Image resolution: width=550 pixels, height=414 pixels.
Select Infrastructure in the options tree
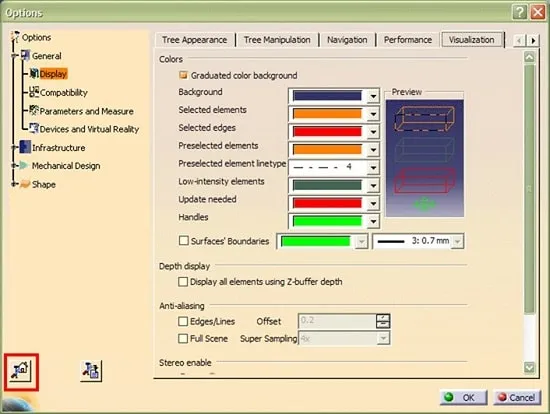(58, 148)
